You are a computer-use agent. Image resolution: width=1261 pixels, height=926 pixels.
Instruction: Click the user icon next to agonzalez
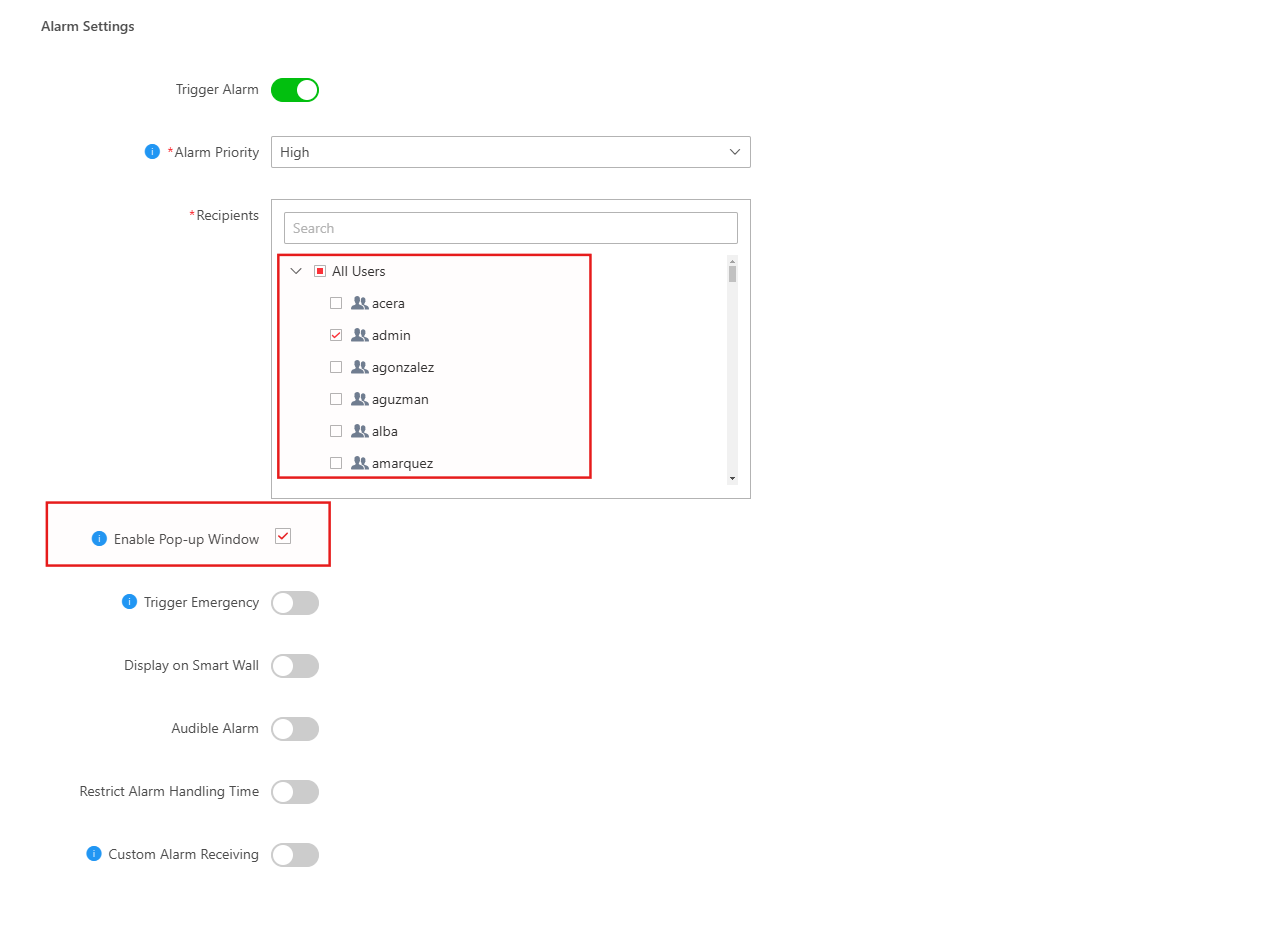pyautogui.click(x=360, y=367)
